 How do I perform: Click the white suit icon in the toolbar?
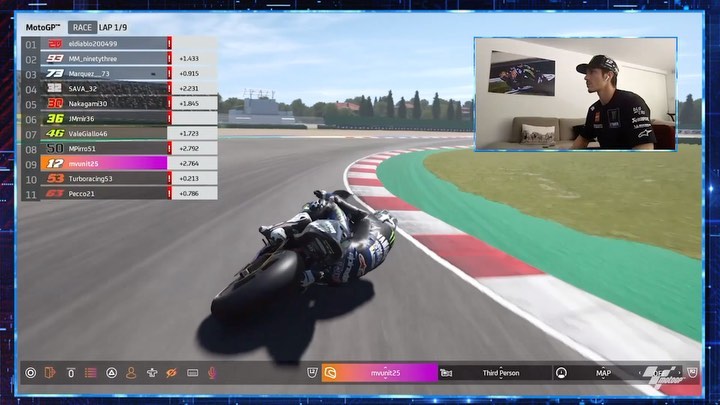point(152,373)
